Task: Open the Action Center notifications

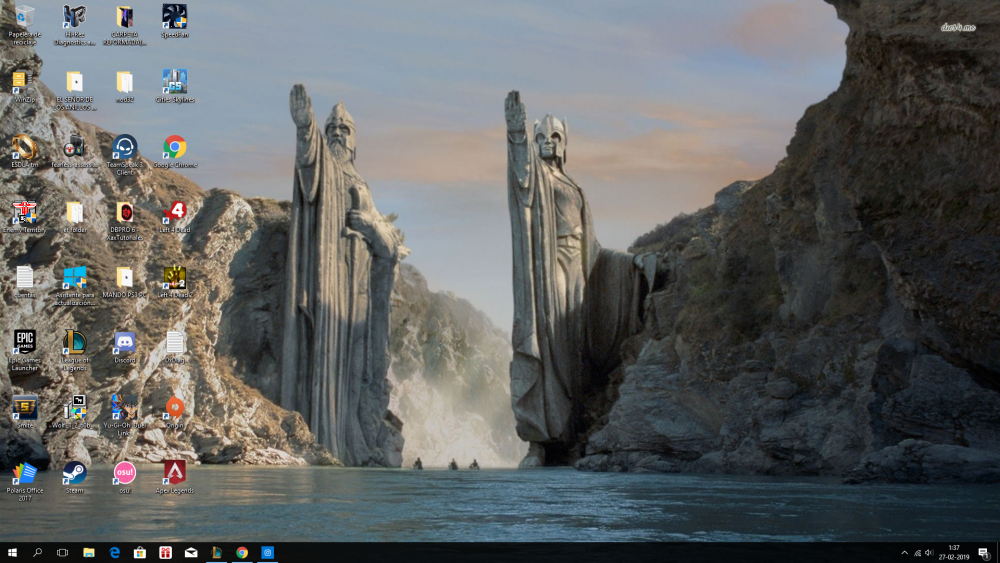Action: pyautogui.click(x=984, y=553)
